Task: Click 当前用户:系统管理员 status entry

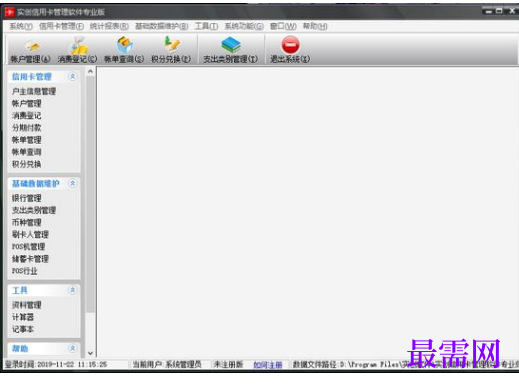Action: coord(167,365)
